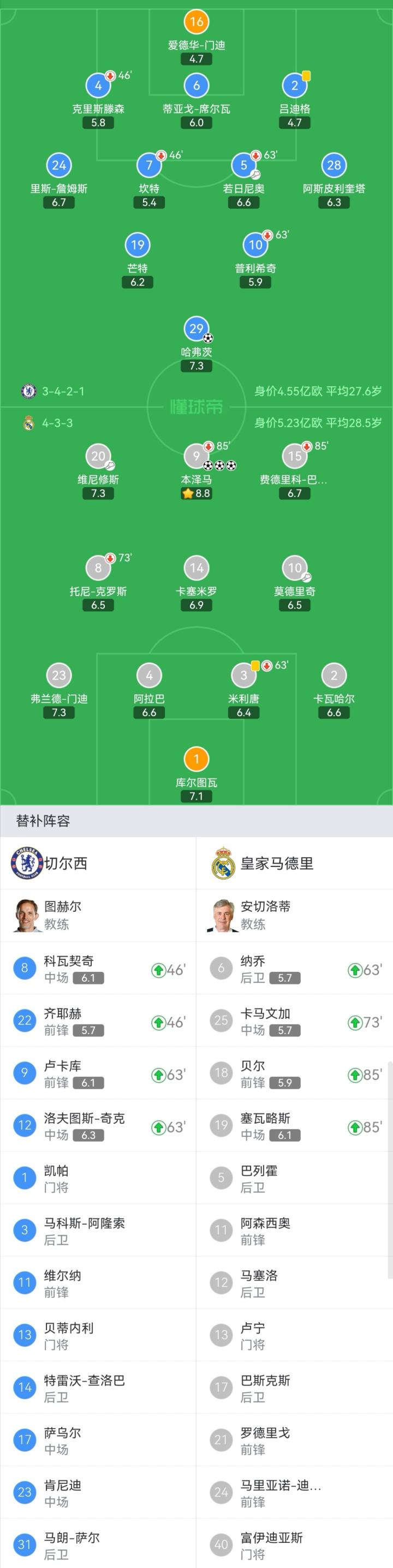Tap 芒特 number 19 player circle
393x1568 pixels.
138,245
